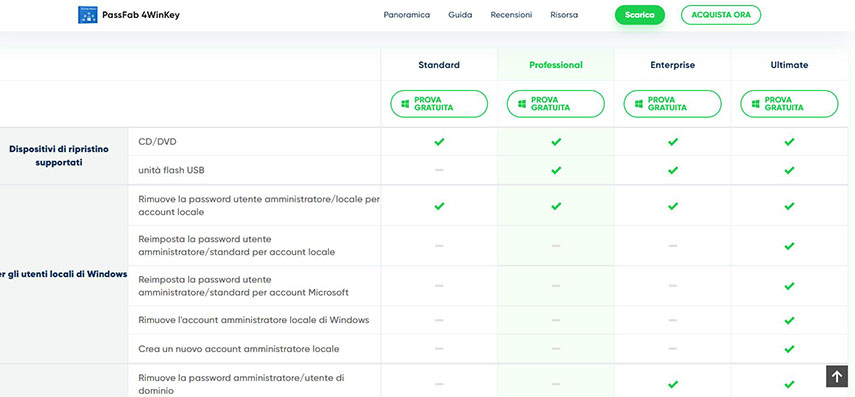
Task: Start Enterprise PROVA GRATUITA trial
Action: (x=672, y=104)
